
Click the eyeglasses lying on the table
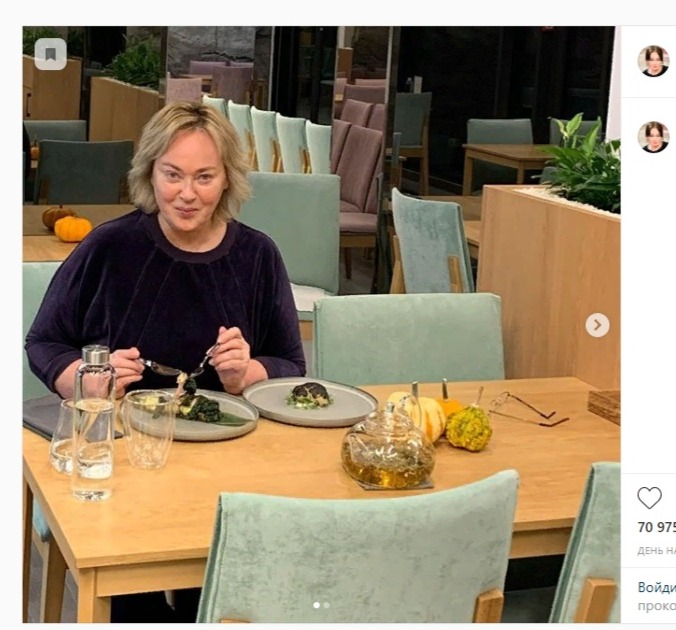[x=527, y=408]
